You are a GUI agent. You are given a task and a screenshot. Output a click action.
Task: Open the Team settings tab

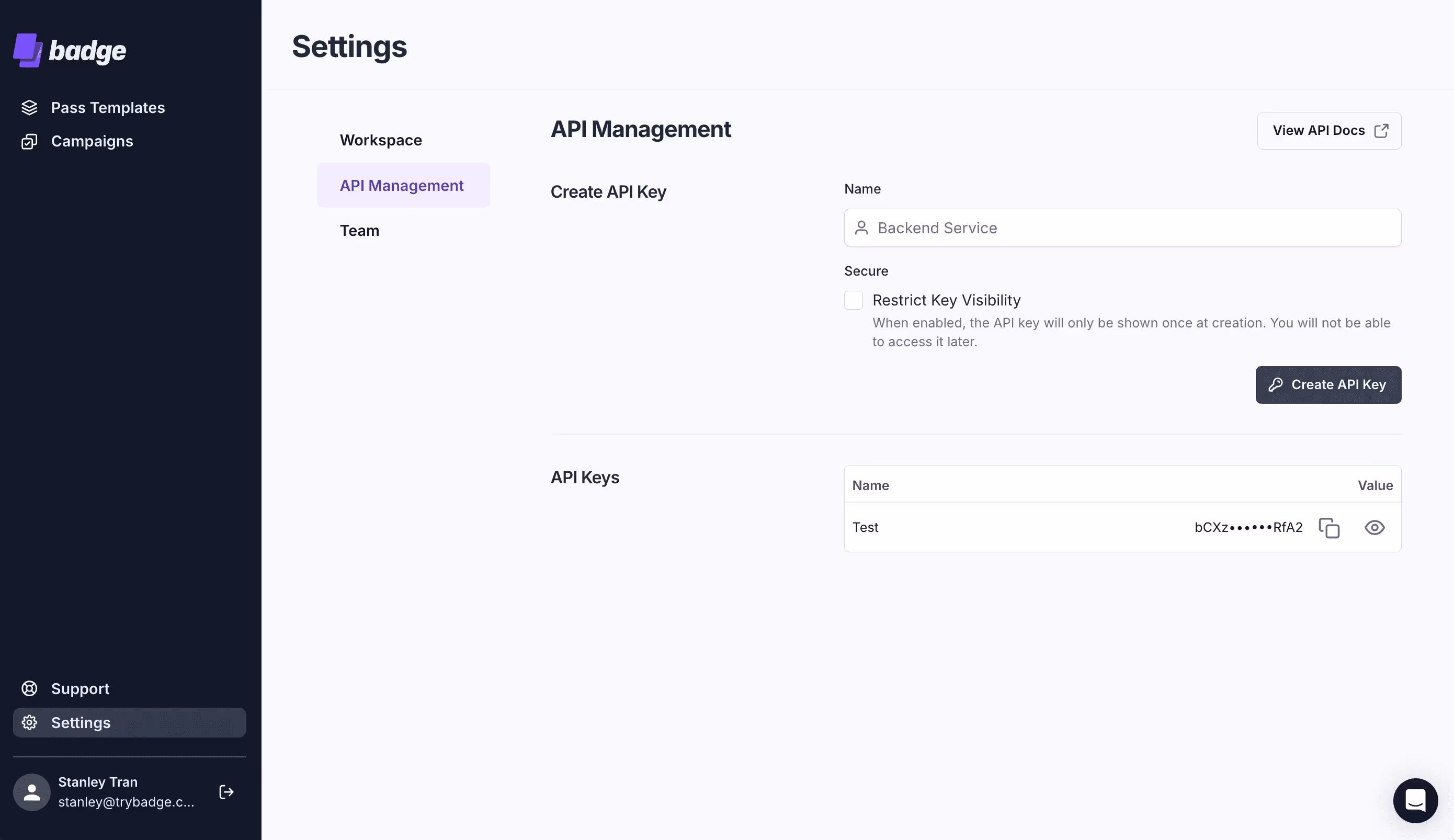(359, 231)
